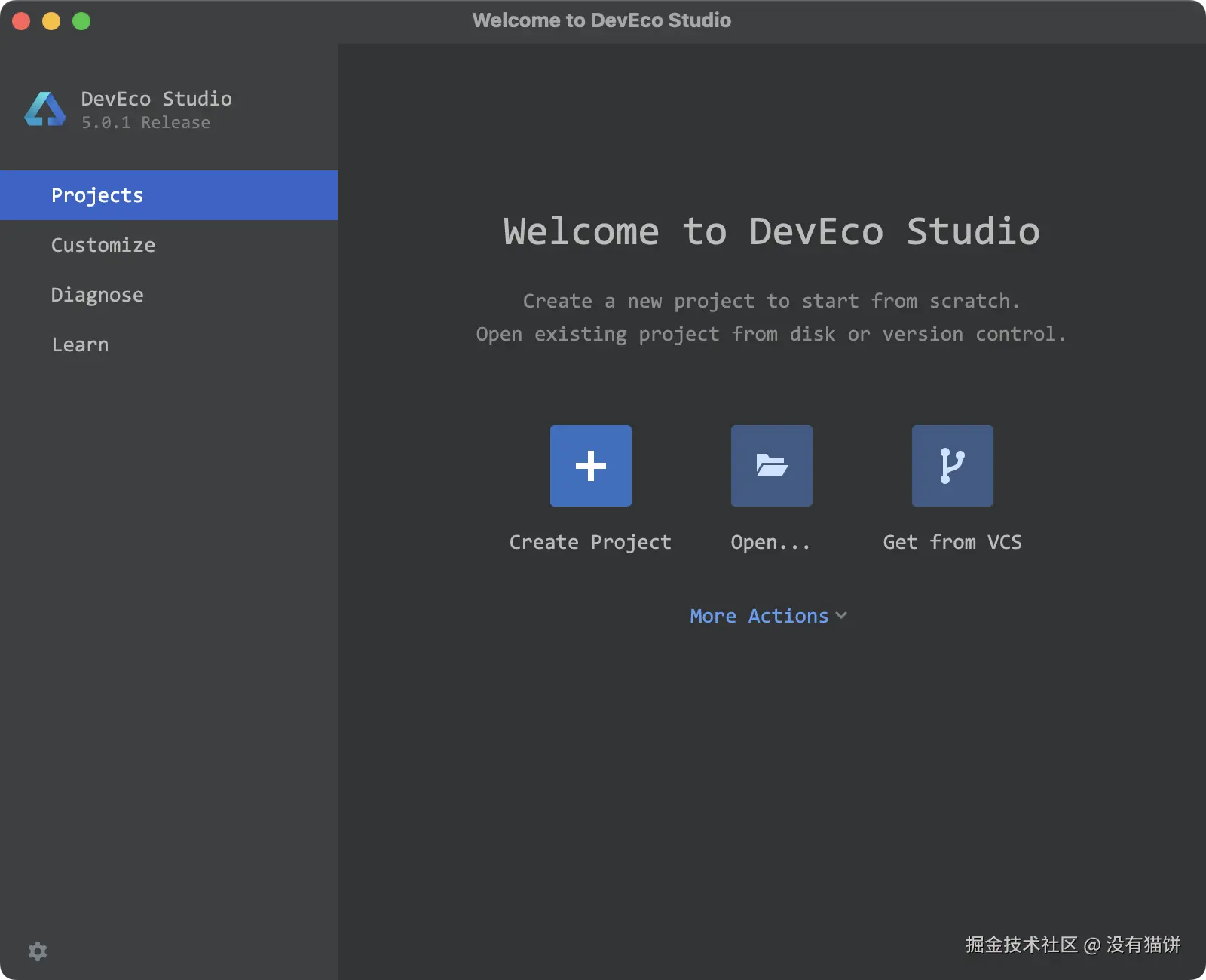Click the Welcome to DevEco Studio heading
This screenshot has width=1206, height=980.
(772, 231)
